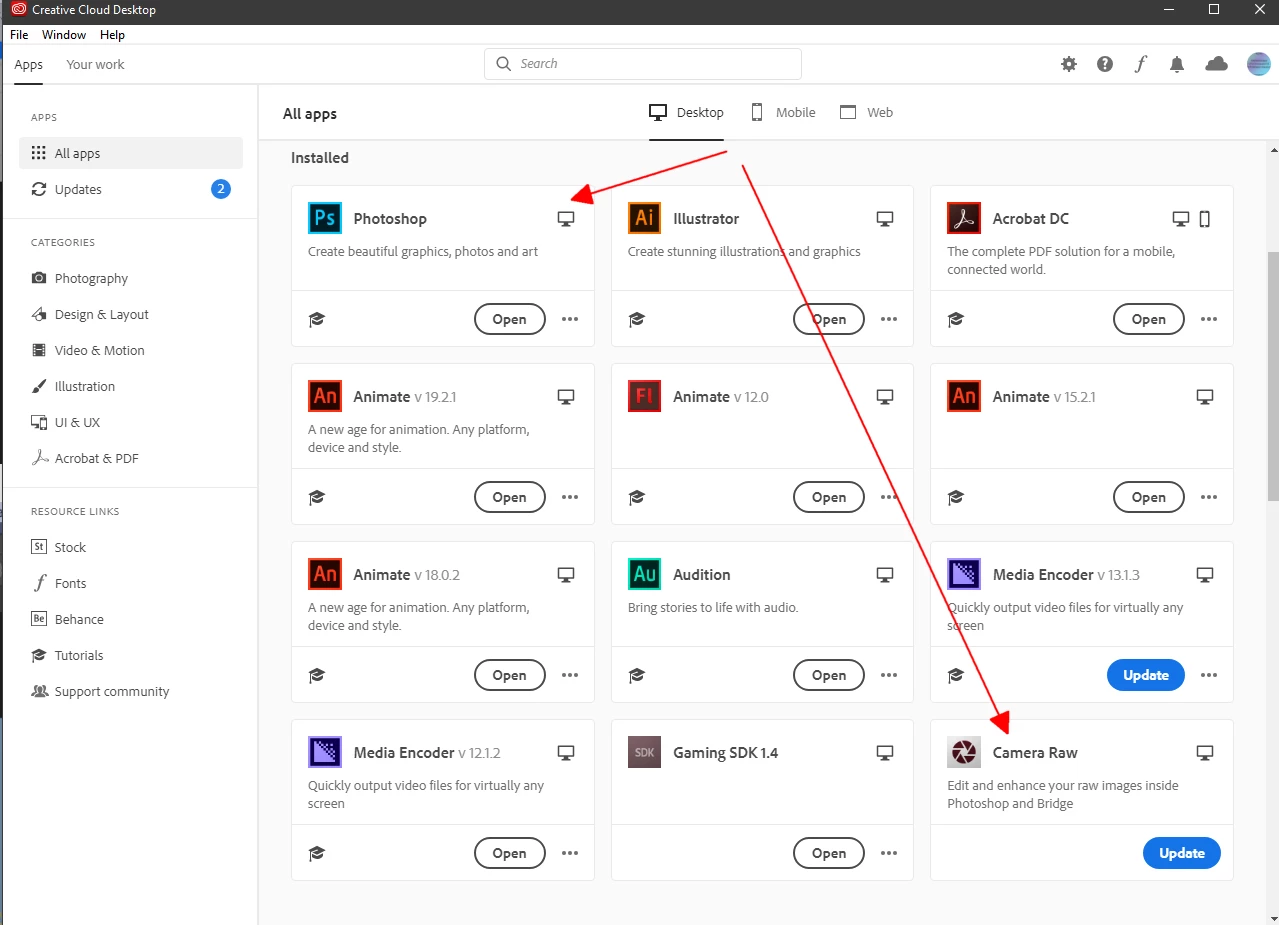Click the Photoshop Ps app icon
The width and height of the screenshot is (1279, 925).
[x=325, y=218]
